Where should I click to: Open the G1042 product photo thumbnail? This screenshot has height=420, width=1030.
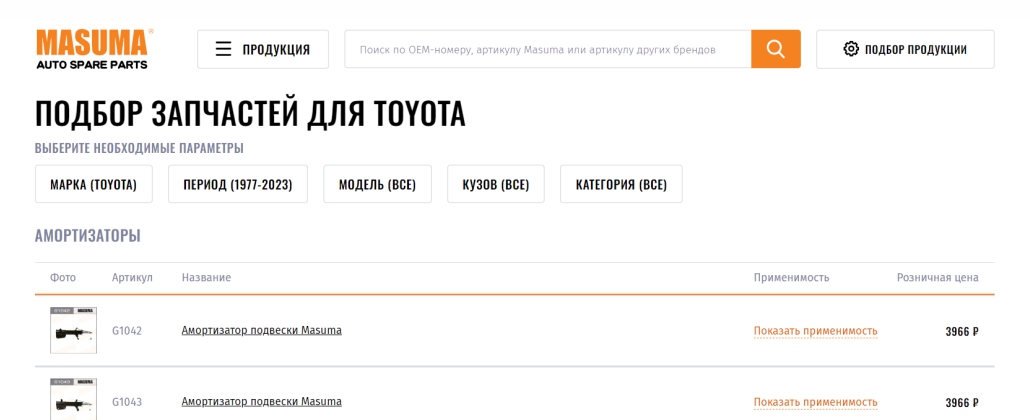click(x=73, y=330)
